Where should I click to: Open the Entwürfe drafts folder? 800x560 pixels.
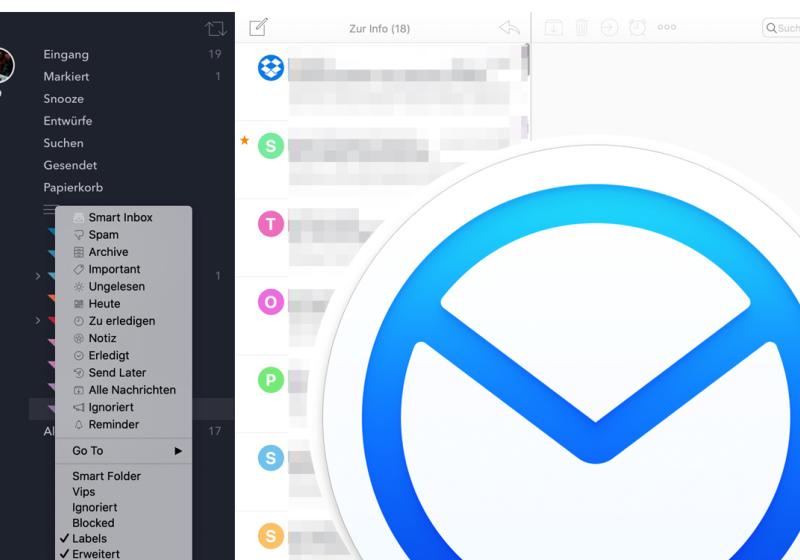click(x=68, y=121)
